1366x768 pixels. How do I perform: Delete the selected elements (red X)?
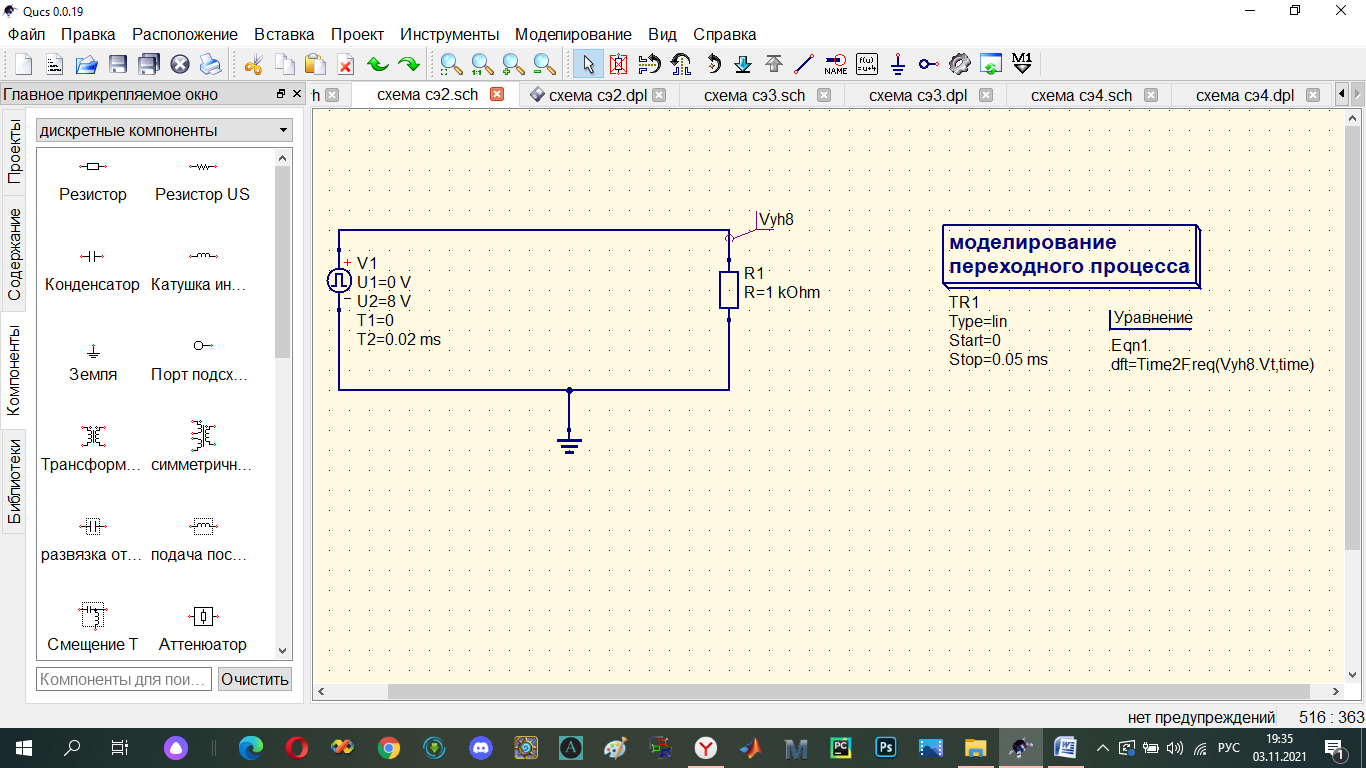[346, 65]
